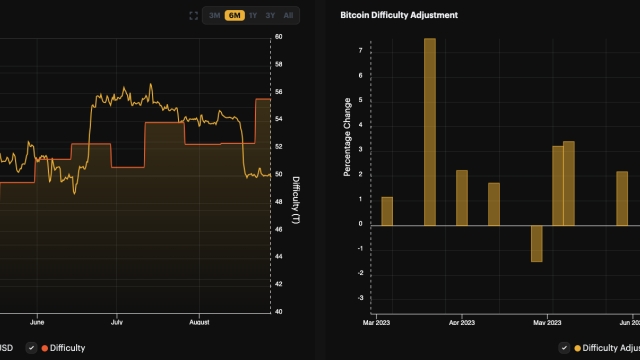Click the 60 value on difficulty axis
Screen dimensions: 640x360
tap(278, 37)
